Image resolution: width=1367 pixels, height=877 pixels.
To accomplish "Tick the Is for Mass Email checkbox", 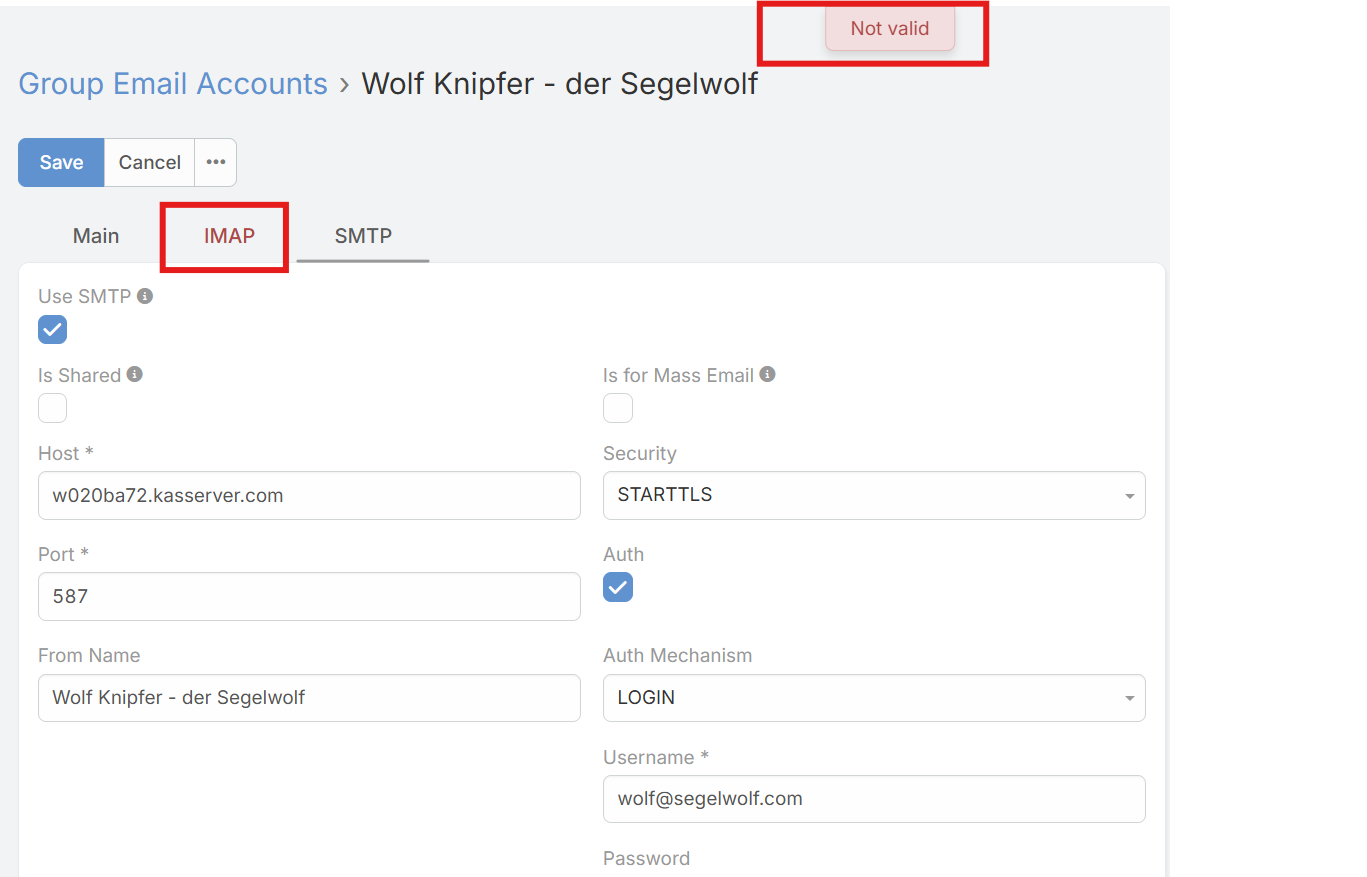I will coord(618,408).
